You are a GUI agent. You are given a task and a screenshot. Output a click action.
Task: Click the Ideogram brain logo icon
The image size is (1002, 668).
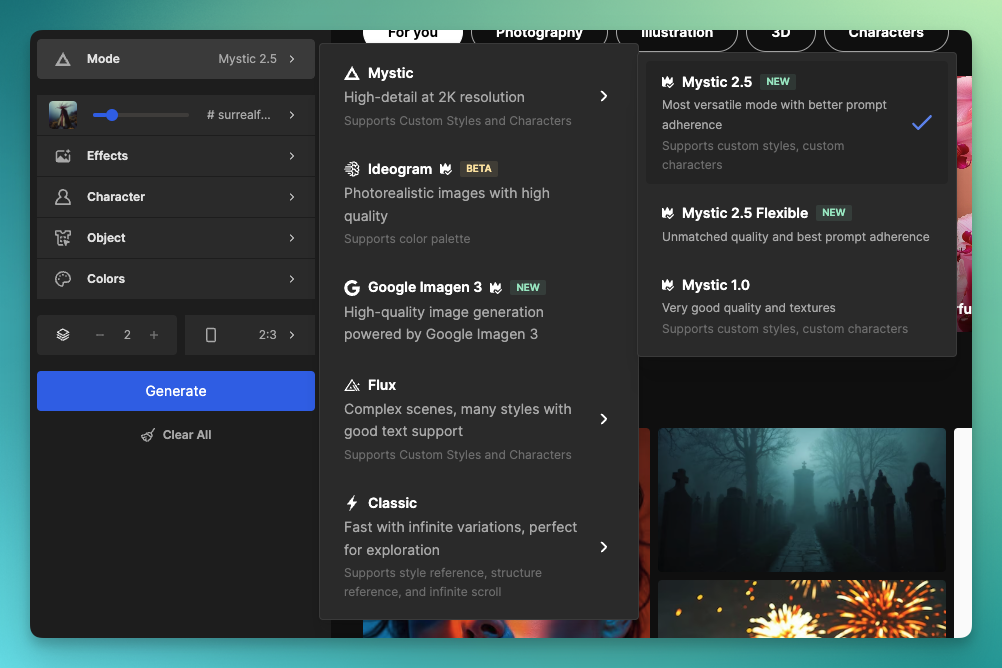(x=351, y=169)
